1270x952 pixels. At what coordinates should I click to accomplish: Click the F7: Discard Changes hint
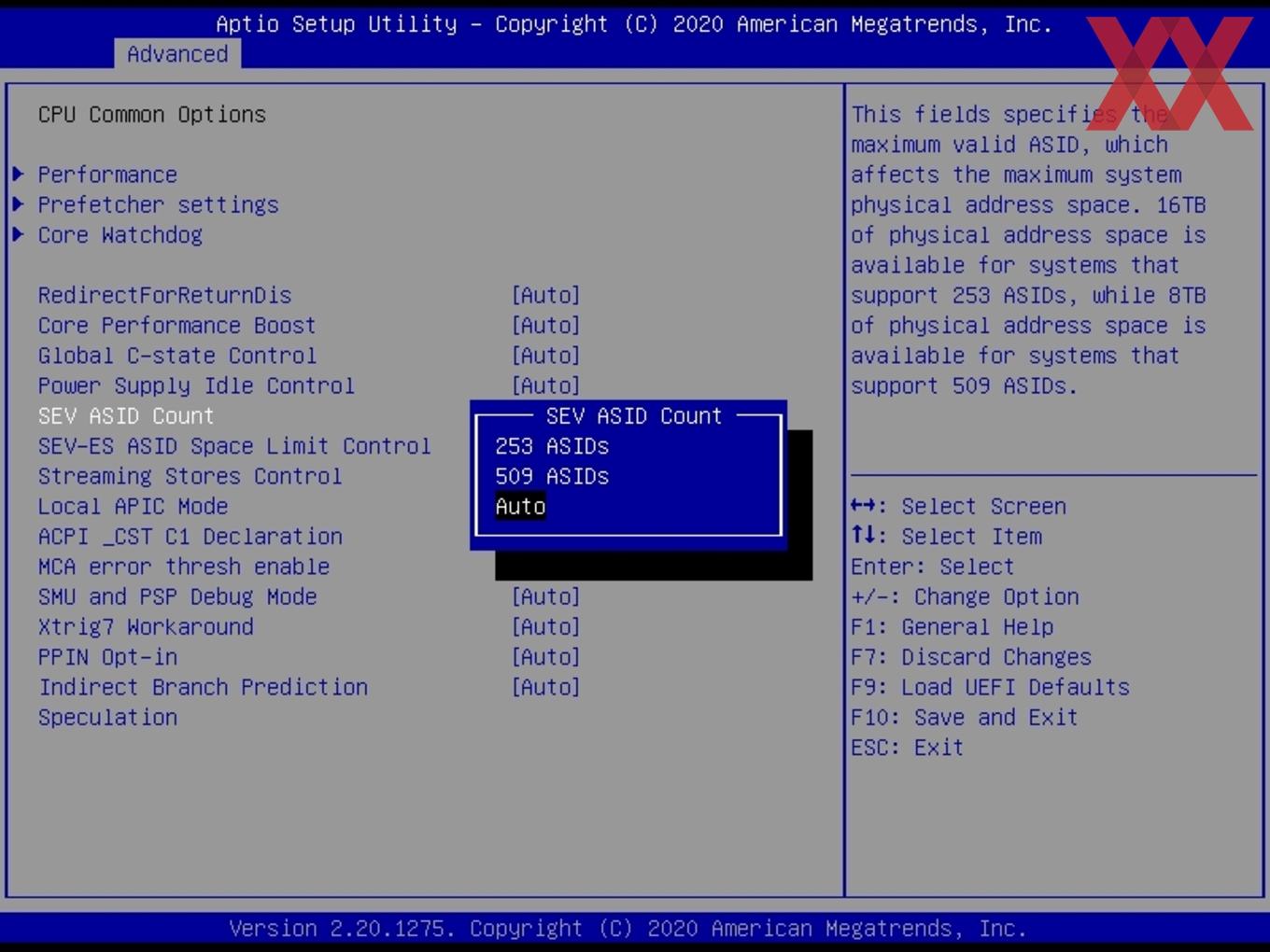971,656
